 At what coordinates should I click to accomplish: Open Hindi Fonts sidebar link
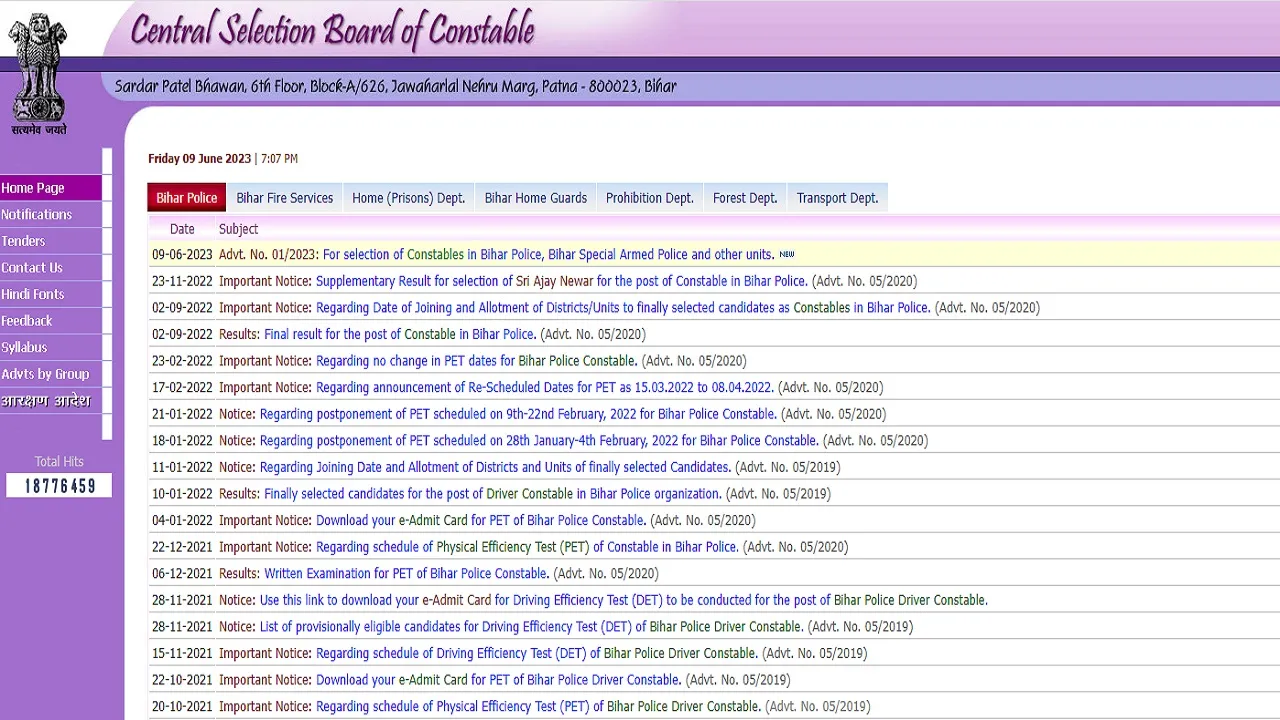point(50,294)
